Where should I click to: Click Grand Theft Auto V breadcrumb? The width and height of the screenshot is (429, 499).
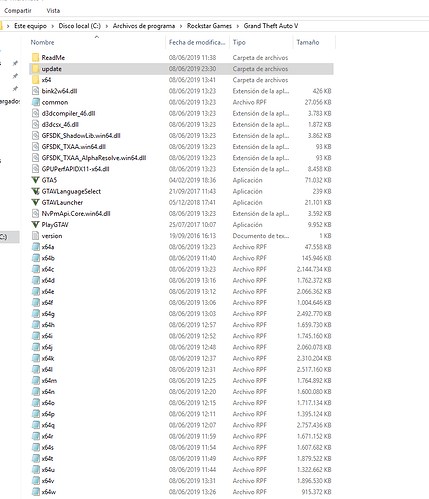[271, 26]
